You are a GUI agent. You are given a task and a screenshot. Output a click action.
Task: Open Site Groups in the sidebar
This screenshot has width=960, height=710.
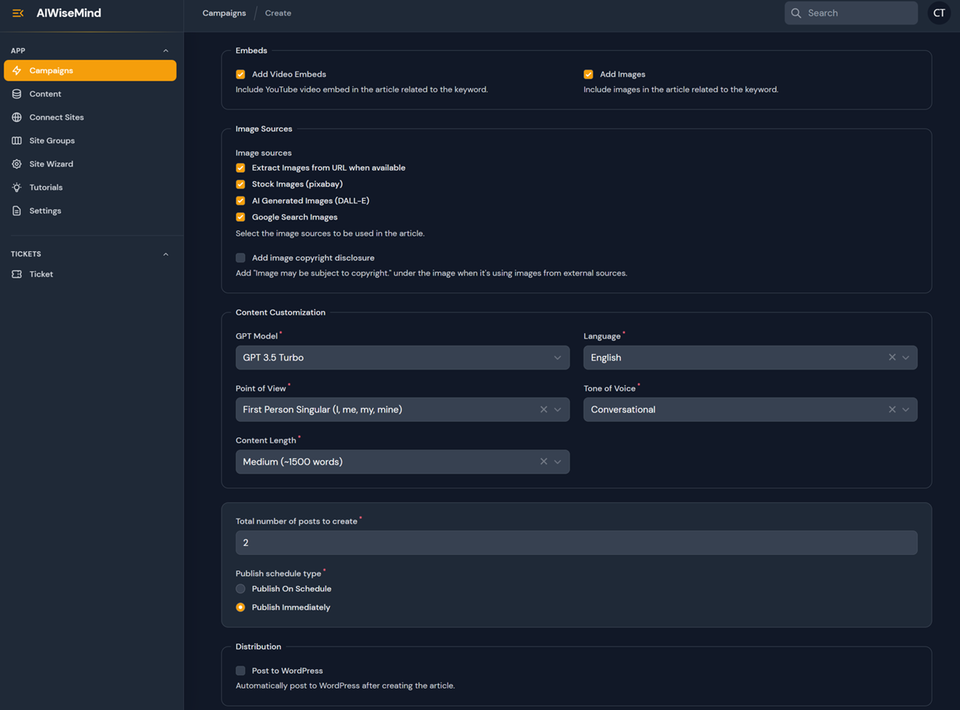[x=90, y=140]
